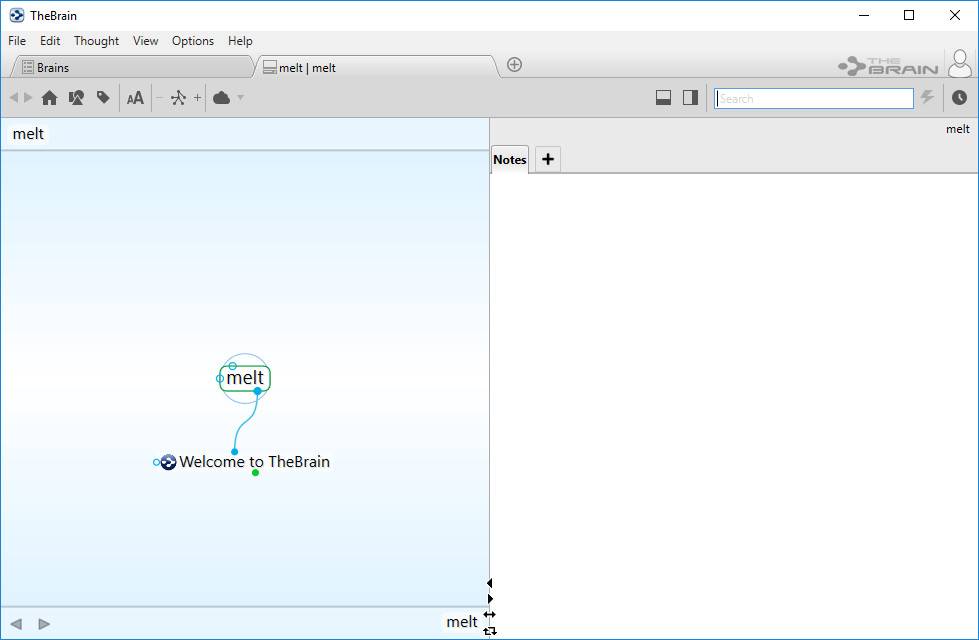Open the user account avatar icon
979x640 pixels.
tap(960, 64)
